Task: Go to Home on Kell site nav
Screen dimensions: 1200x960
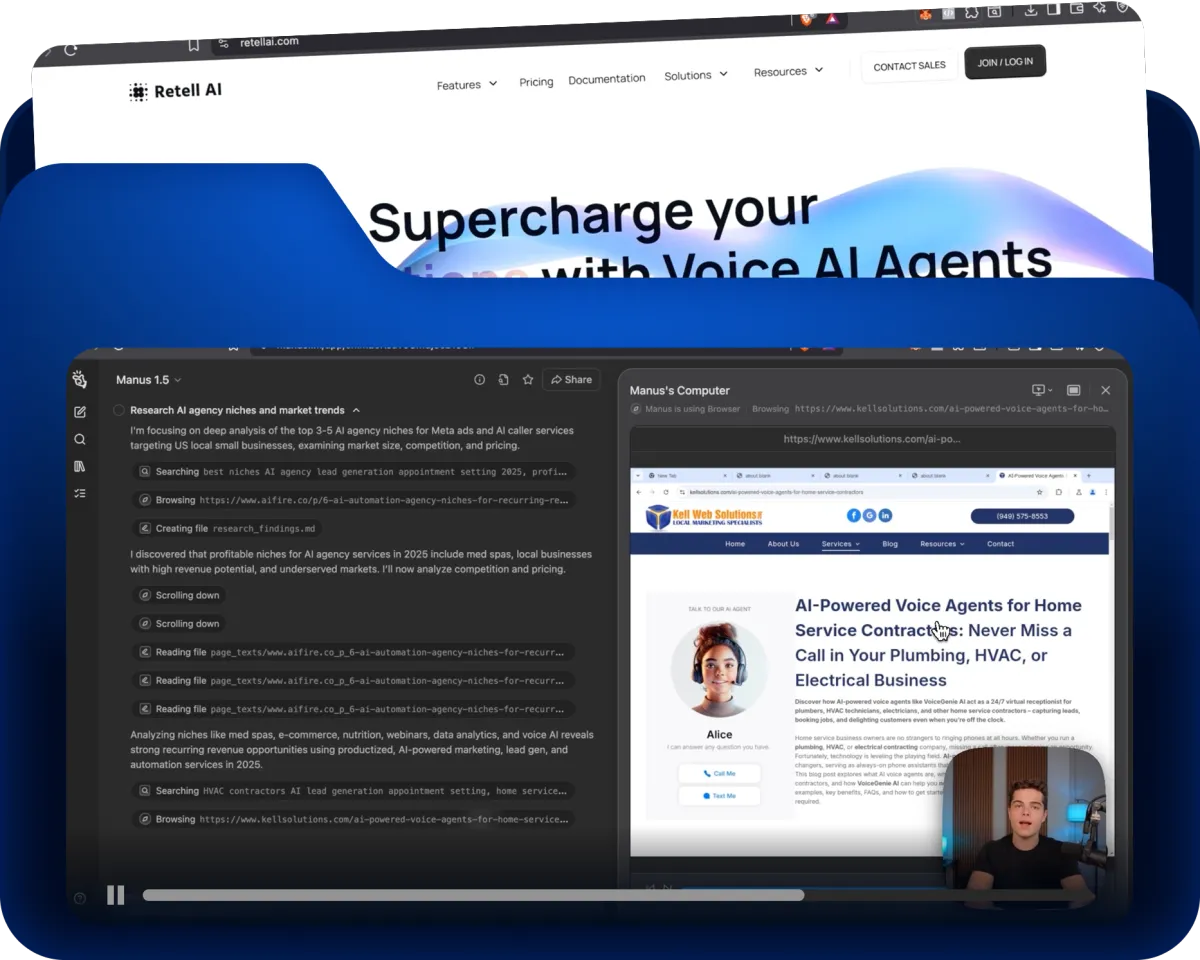Action: tap(735, 544)
